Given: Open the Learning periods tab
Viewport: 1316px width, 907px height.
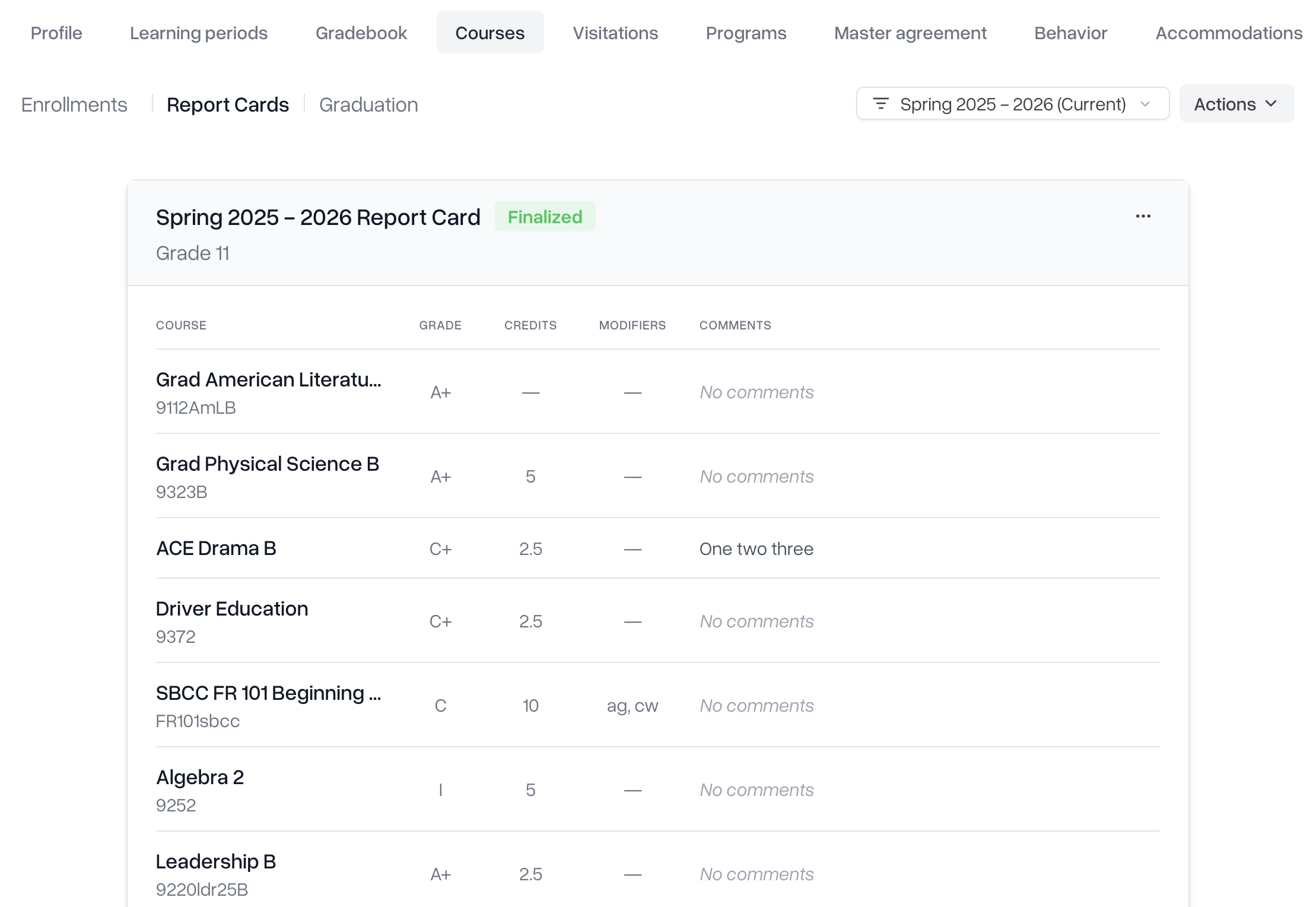Looking at the screenshot, I should click(199, 33).
